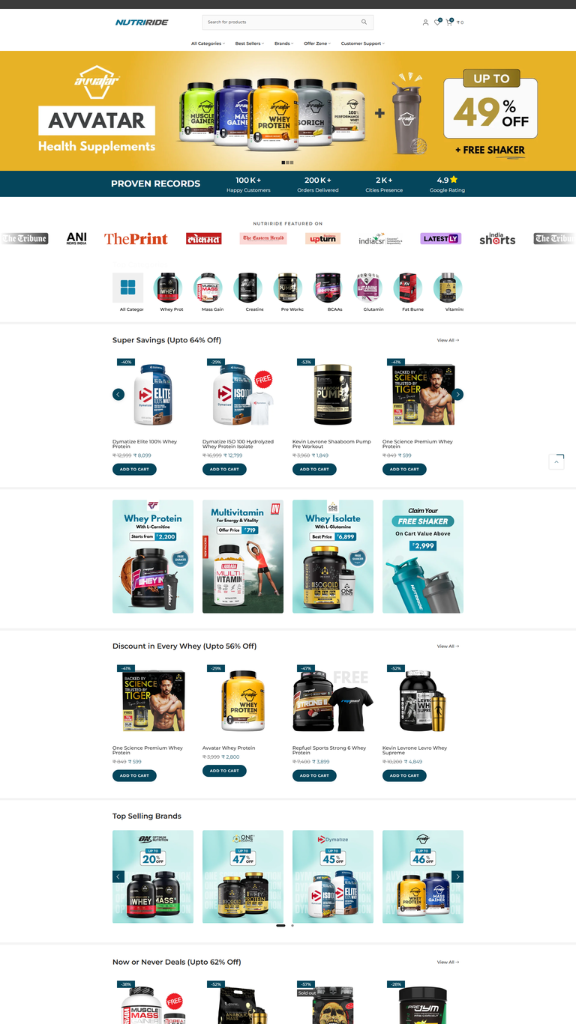This screenshot has width=576, height=1024.
Task: Click the back-to-top arrow button
Action: tap(556, 462)
